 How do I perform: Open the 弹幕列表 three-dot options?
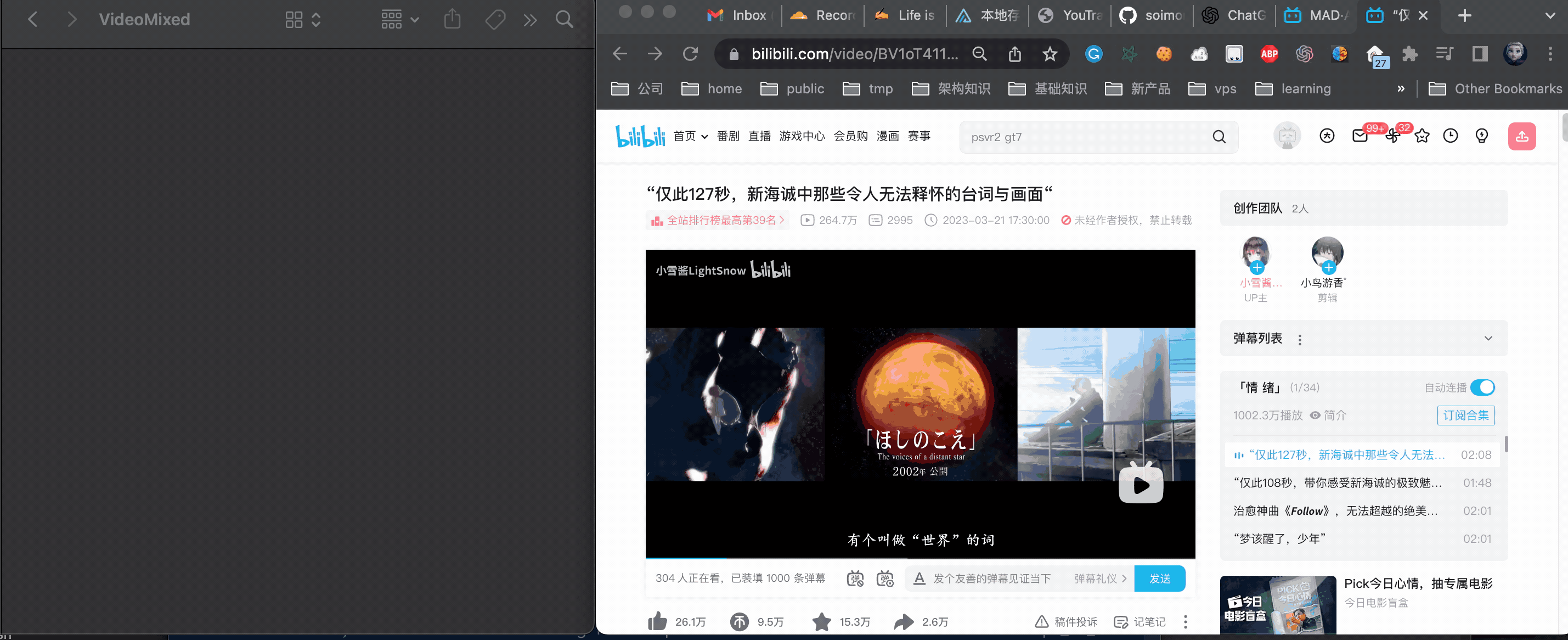click(1300, 340)
